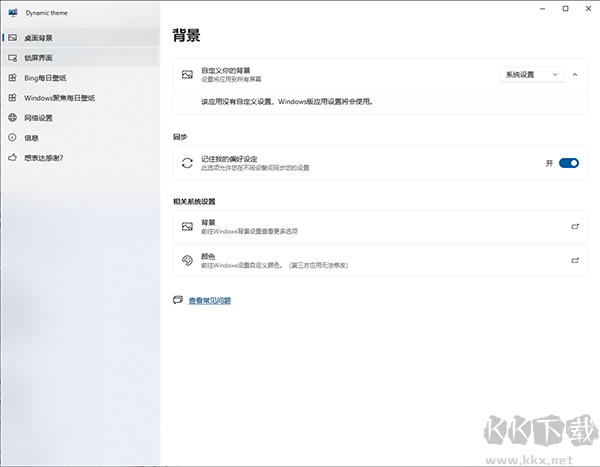Image resolution: width=600 pixels, height=467 pixels.
Task: Open external link icon for 背景 row
Action: (x=575, y=227)
